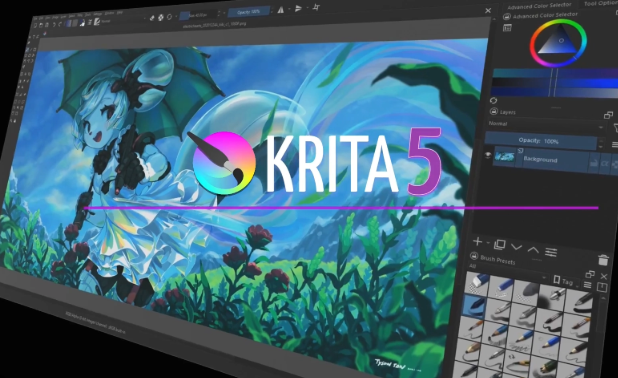
Task: Open the brush storage resources icon
Action: point(602,287)
